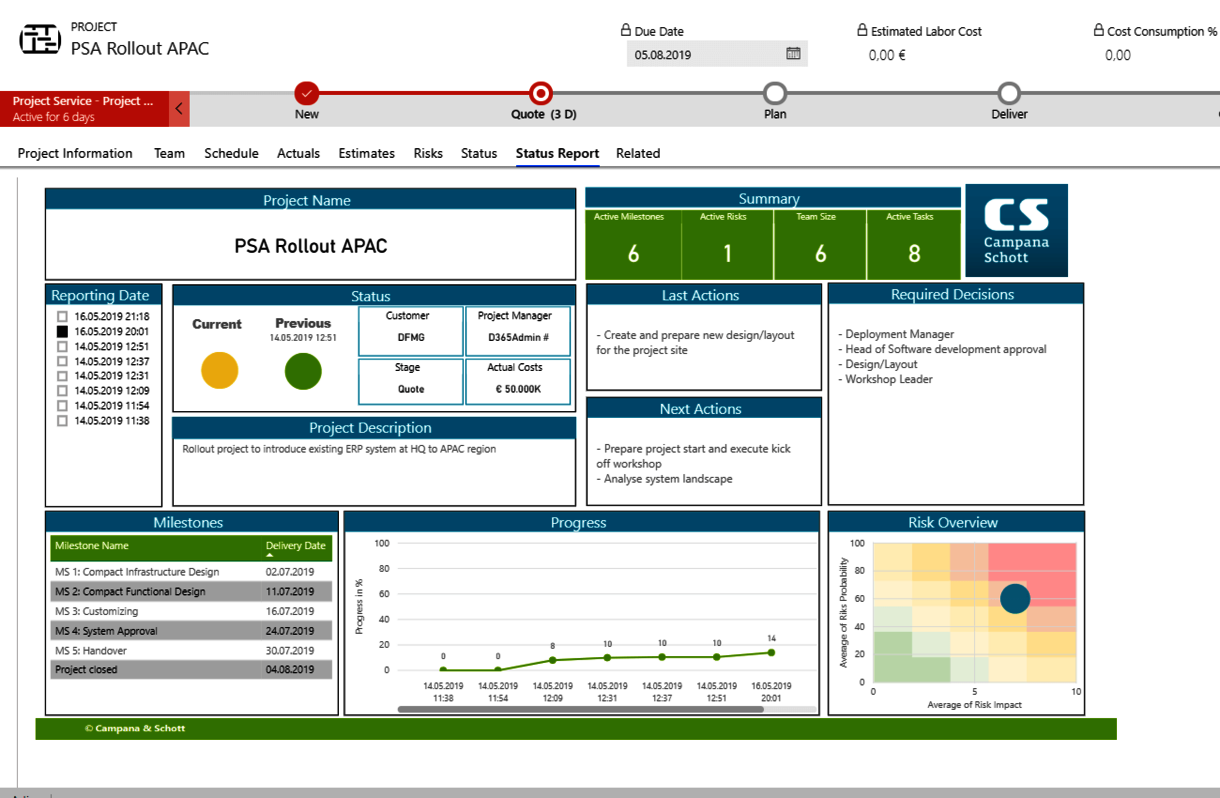Click the green Previous status indicator
This screenshot has width=1220, height=798.
[303, 371]
